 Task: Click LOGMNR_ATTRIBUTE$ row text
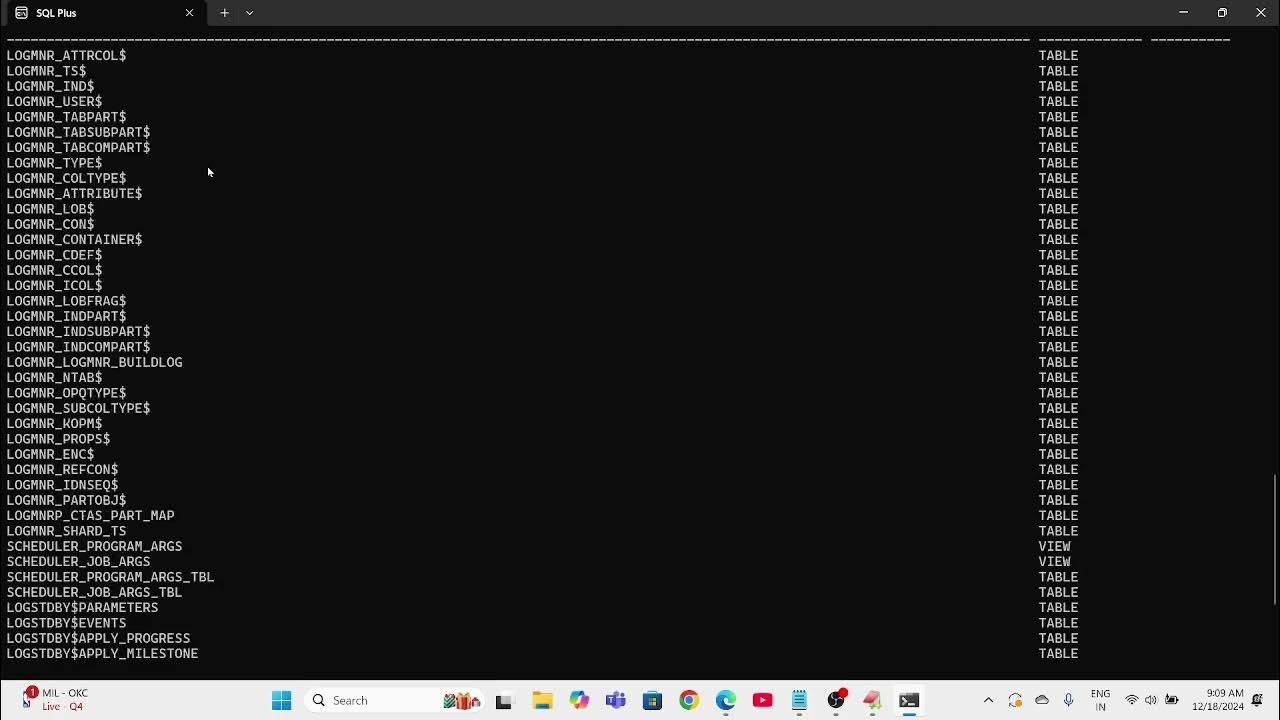(x=74, y=194)
